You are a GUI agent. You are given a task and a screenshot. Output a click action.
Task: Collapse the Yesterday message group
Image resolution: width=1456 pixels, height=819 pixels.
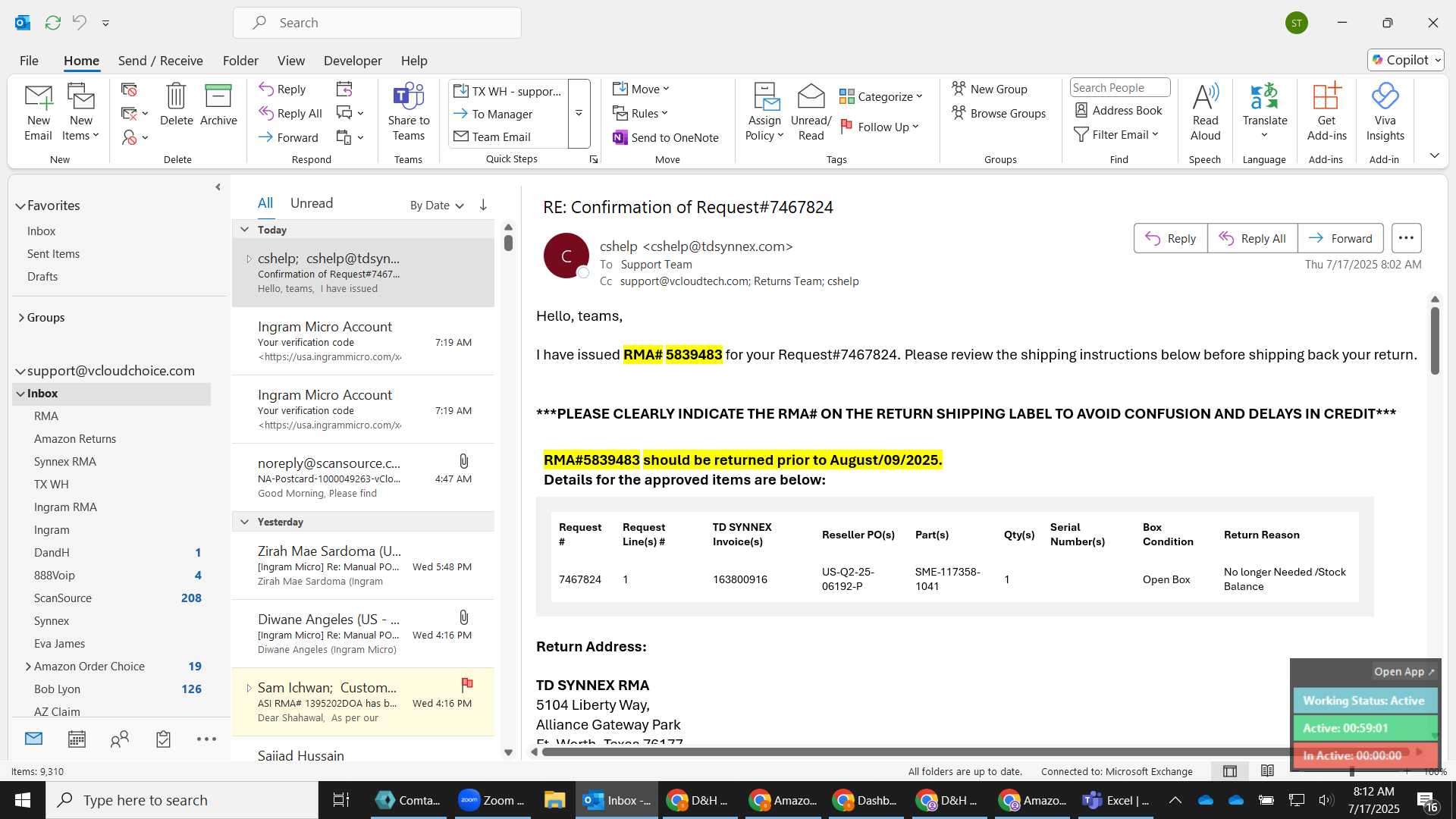244,522
